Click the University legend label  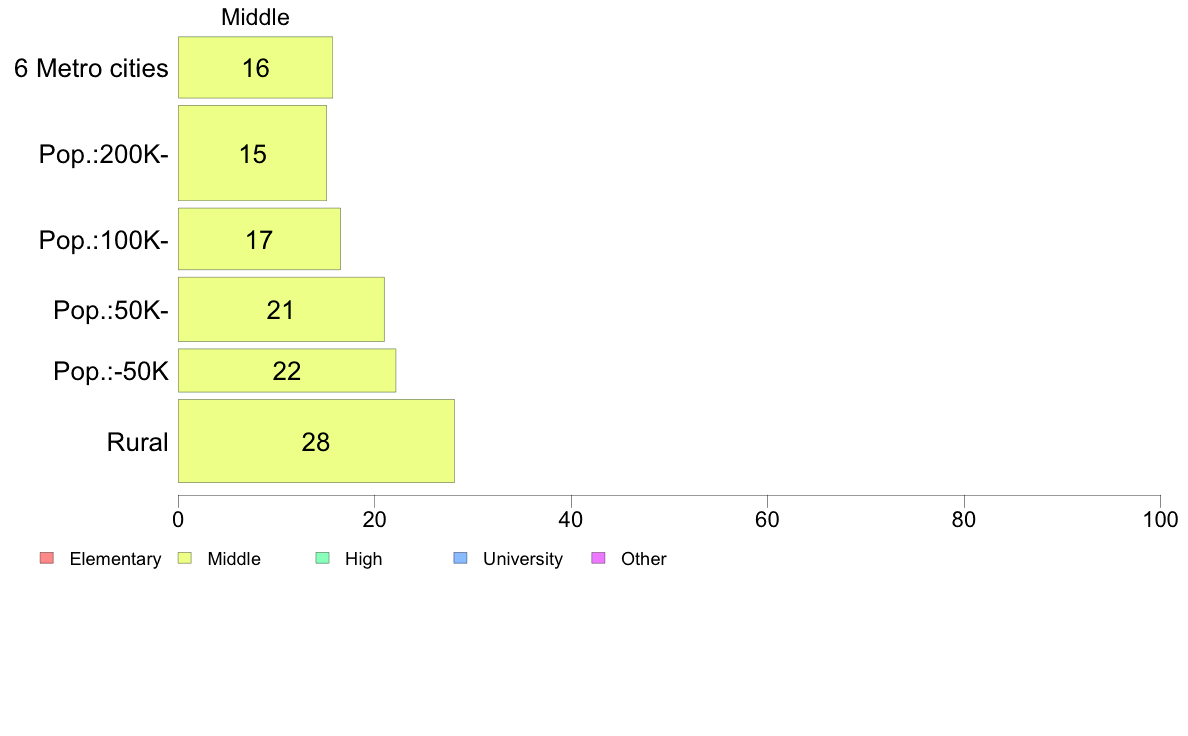(x=523, y=559)
